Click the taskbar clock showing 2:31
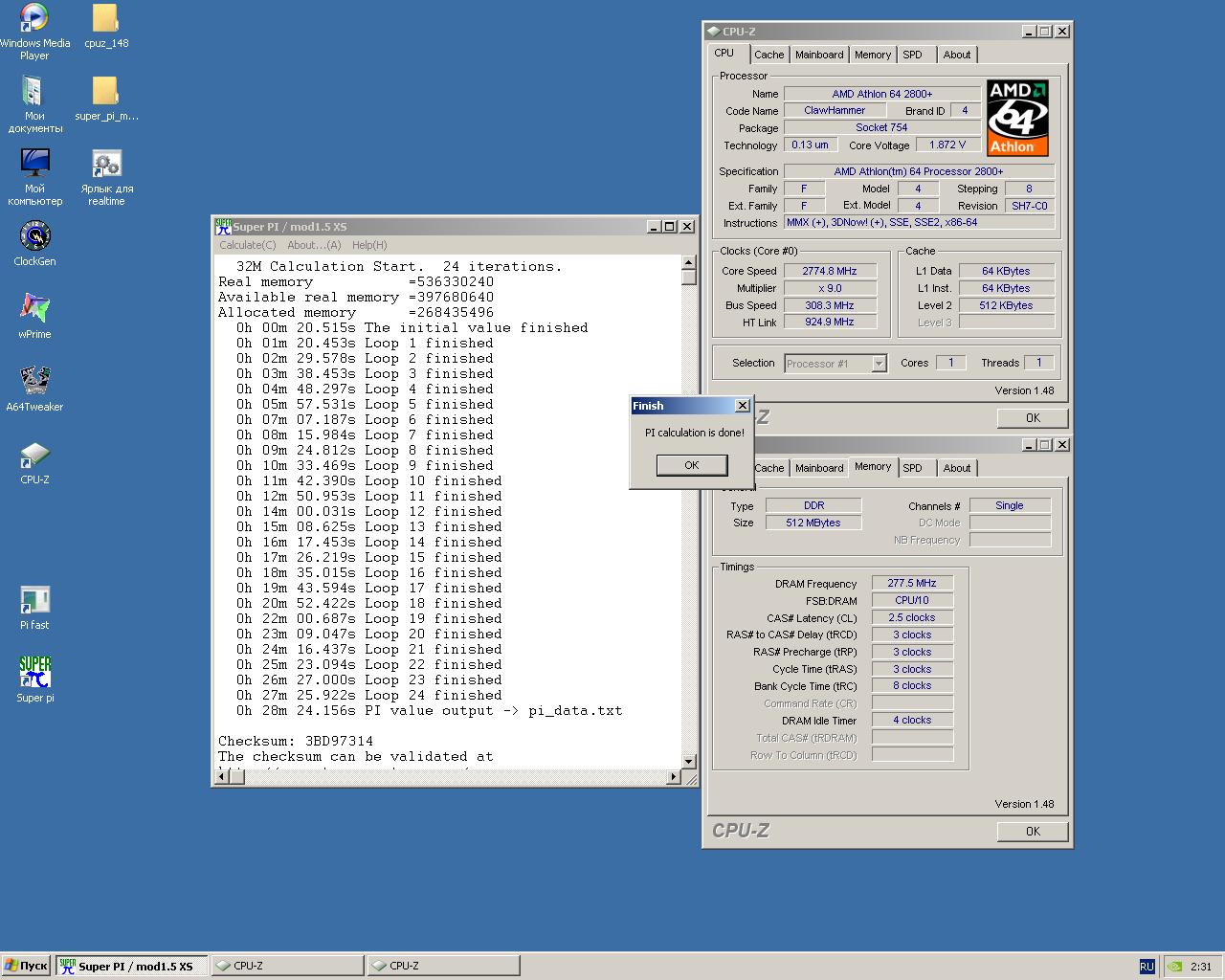 pos(1200,967)
